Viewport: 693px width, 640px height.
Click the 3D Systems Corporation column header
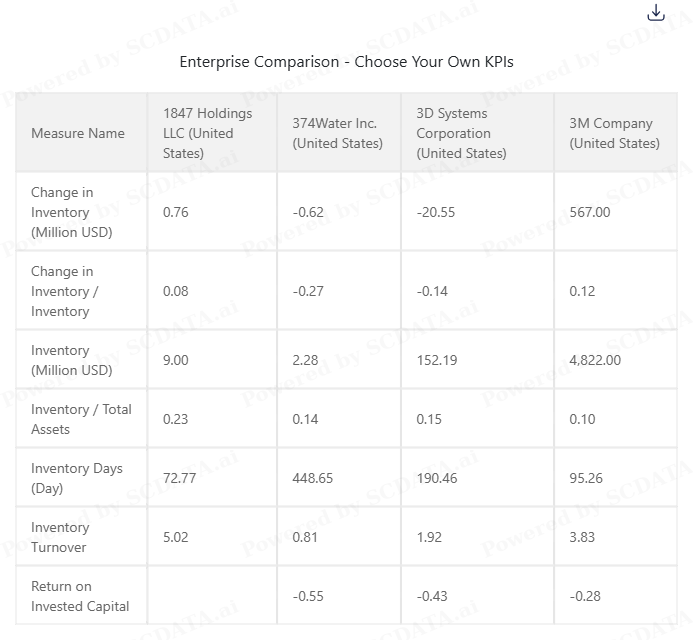(461, 133)
